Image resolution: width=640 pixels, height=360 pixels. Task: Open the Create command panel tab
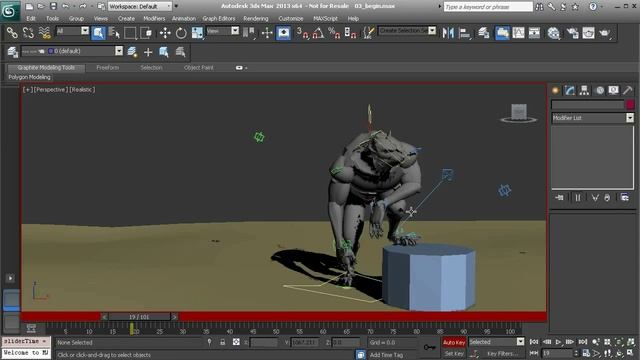click(555, 90)
